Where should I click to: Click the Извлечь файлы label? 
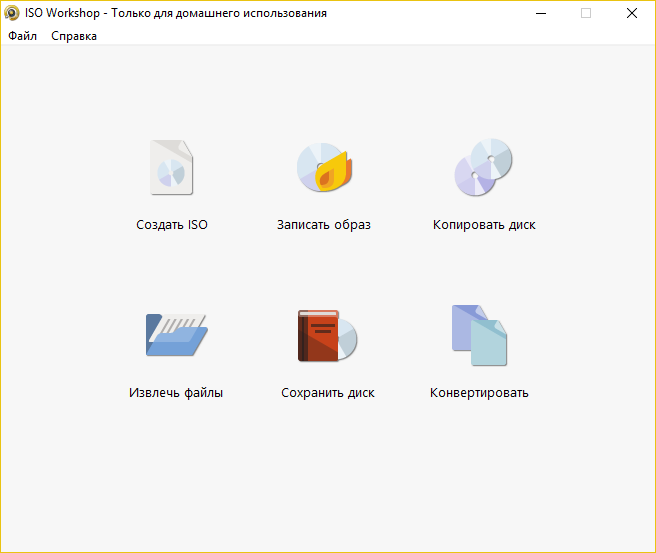[176, 393]
